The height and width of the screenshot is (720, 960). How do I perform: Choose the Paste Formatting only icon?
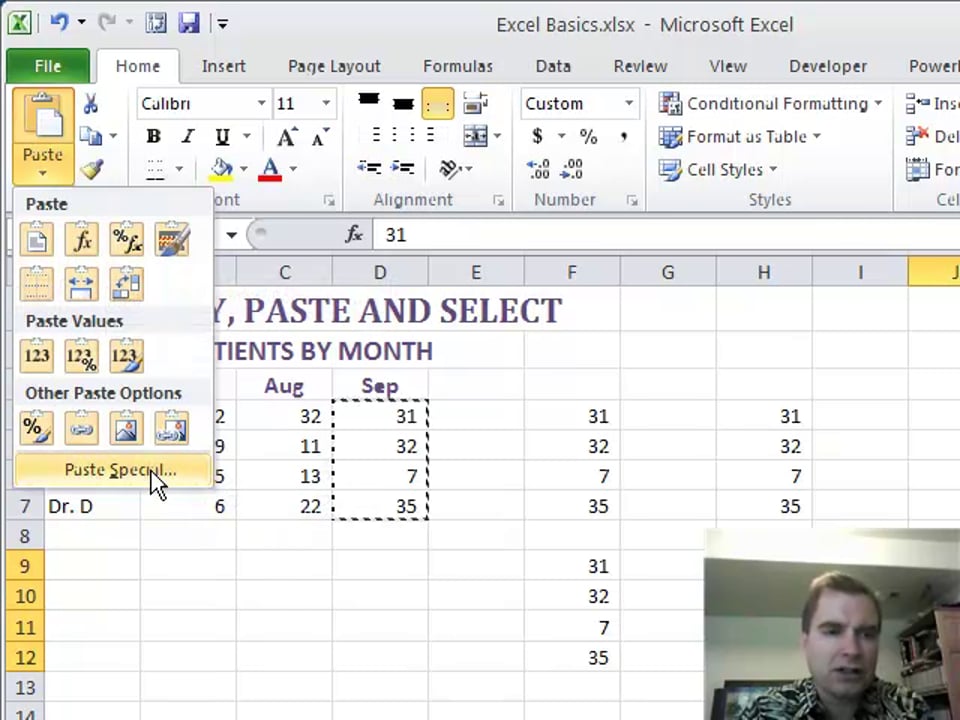(37, 427)
